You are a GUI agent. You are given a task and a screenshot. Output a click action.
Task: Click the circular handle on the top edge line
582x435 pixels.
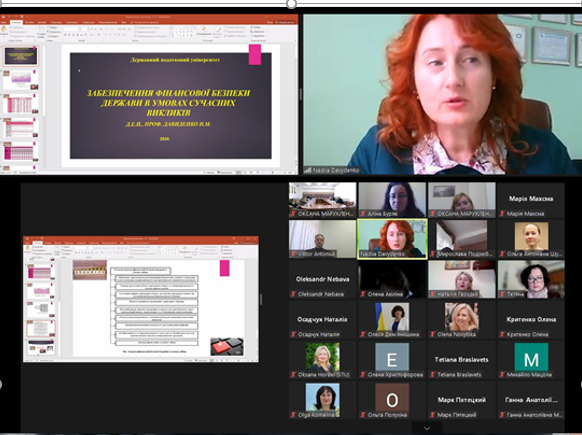pos(291,4)
